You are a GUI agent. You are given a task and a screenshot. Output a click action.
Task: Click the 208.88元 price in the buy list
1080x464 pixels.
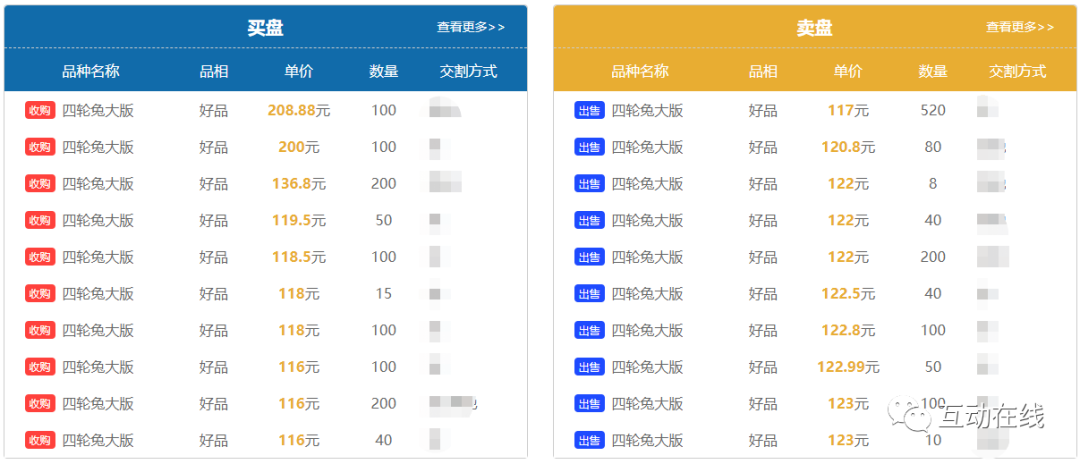298,111
